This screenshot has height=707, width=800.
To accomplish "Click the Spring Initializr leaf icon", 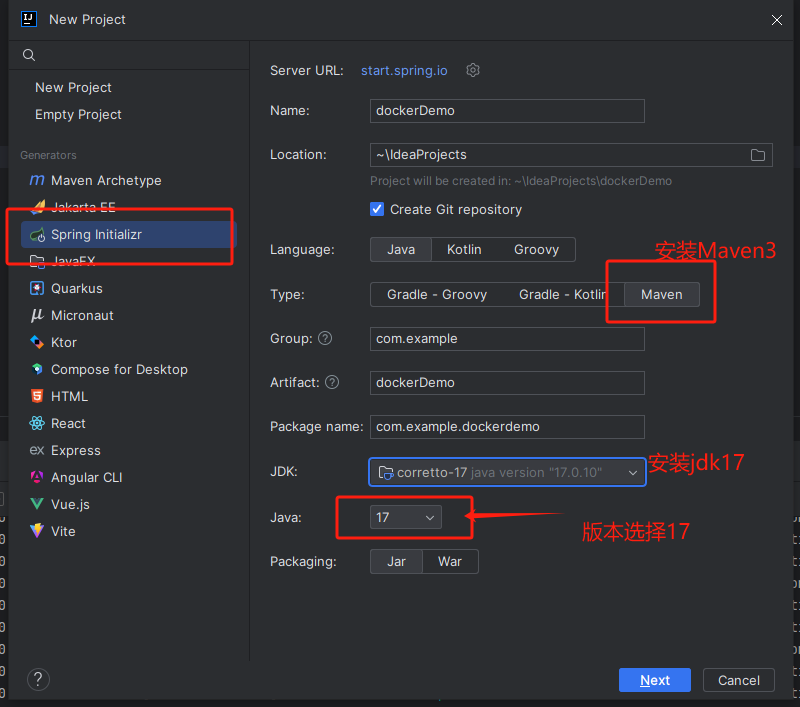I will tap(37, 235).
